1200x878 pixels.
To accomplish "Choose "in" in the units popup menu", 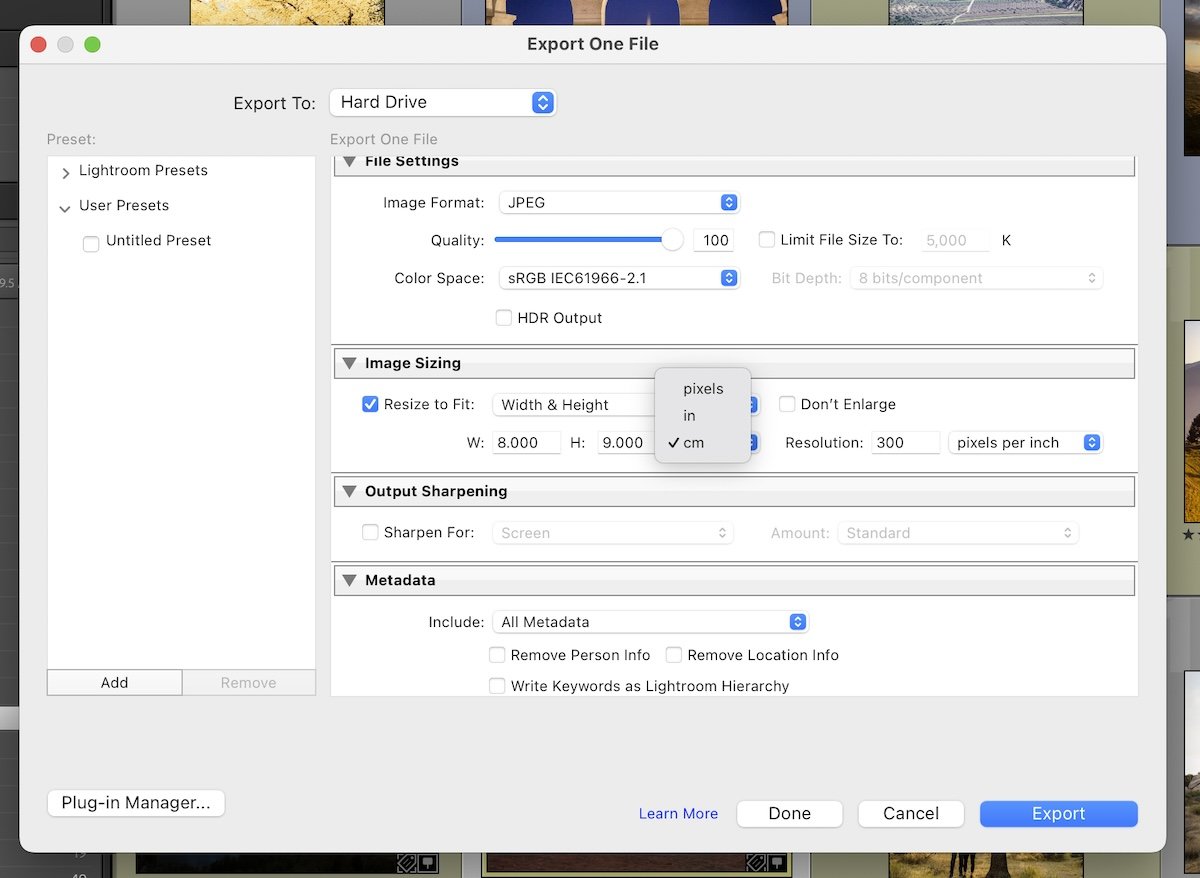I will tap(688, 415).
